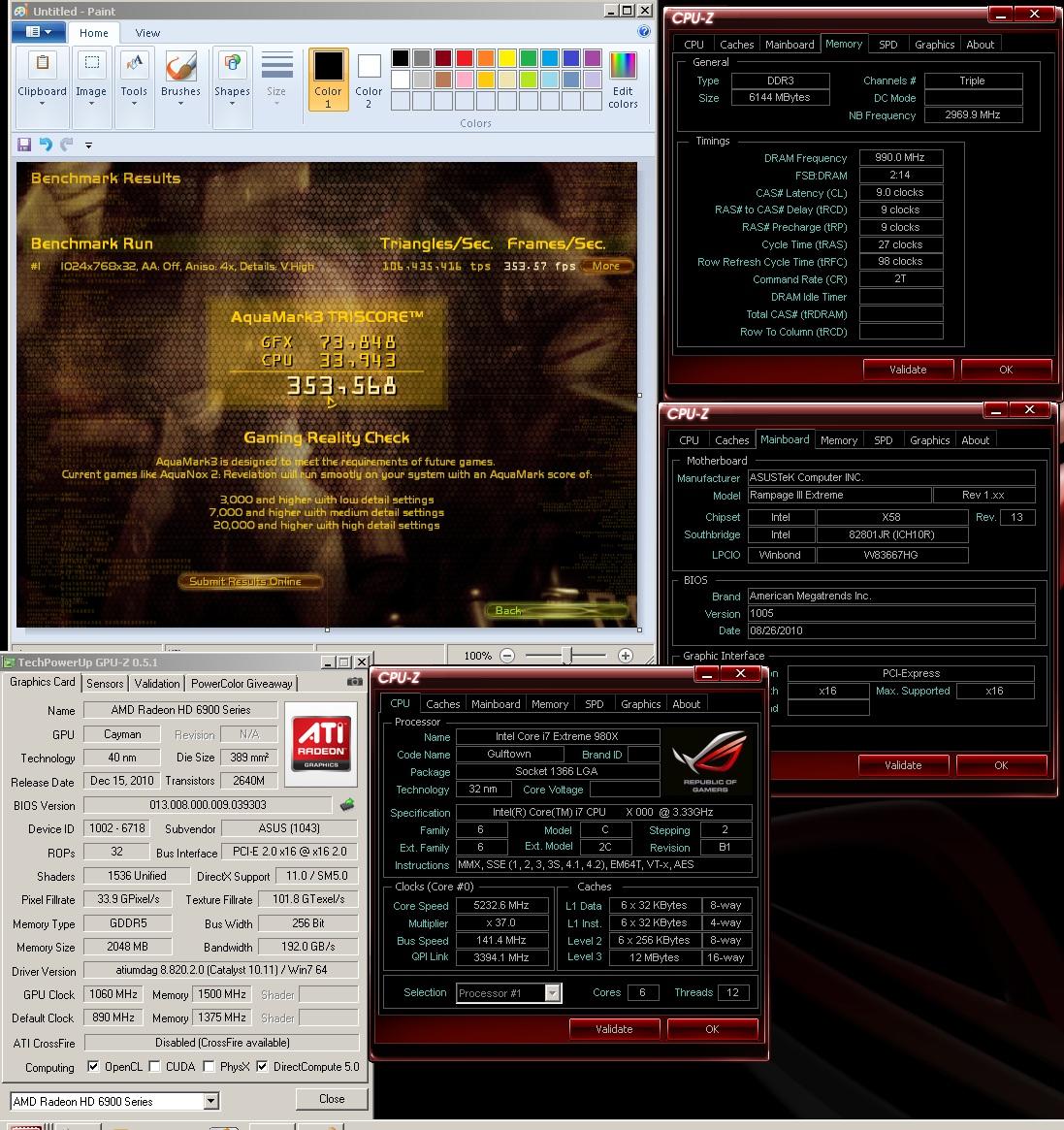The image size is (1064, 1130).
Task: Switch to the Sensors tab in GPU-Z
Action: 105,683
